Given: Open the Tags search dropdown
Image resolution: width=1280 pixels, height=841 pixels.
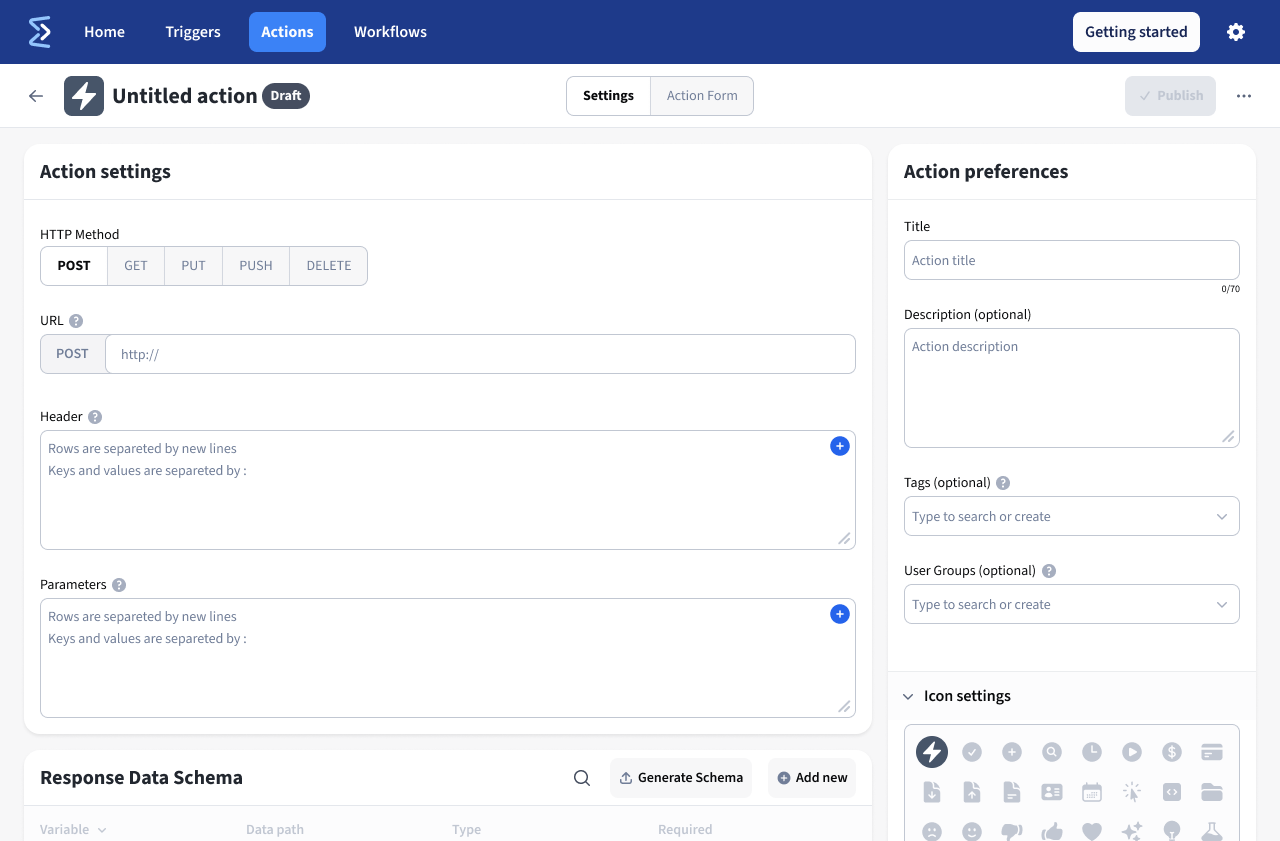Looking at the screenshot, I should [1072, 516].
